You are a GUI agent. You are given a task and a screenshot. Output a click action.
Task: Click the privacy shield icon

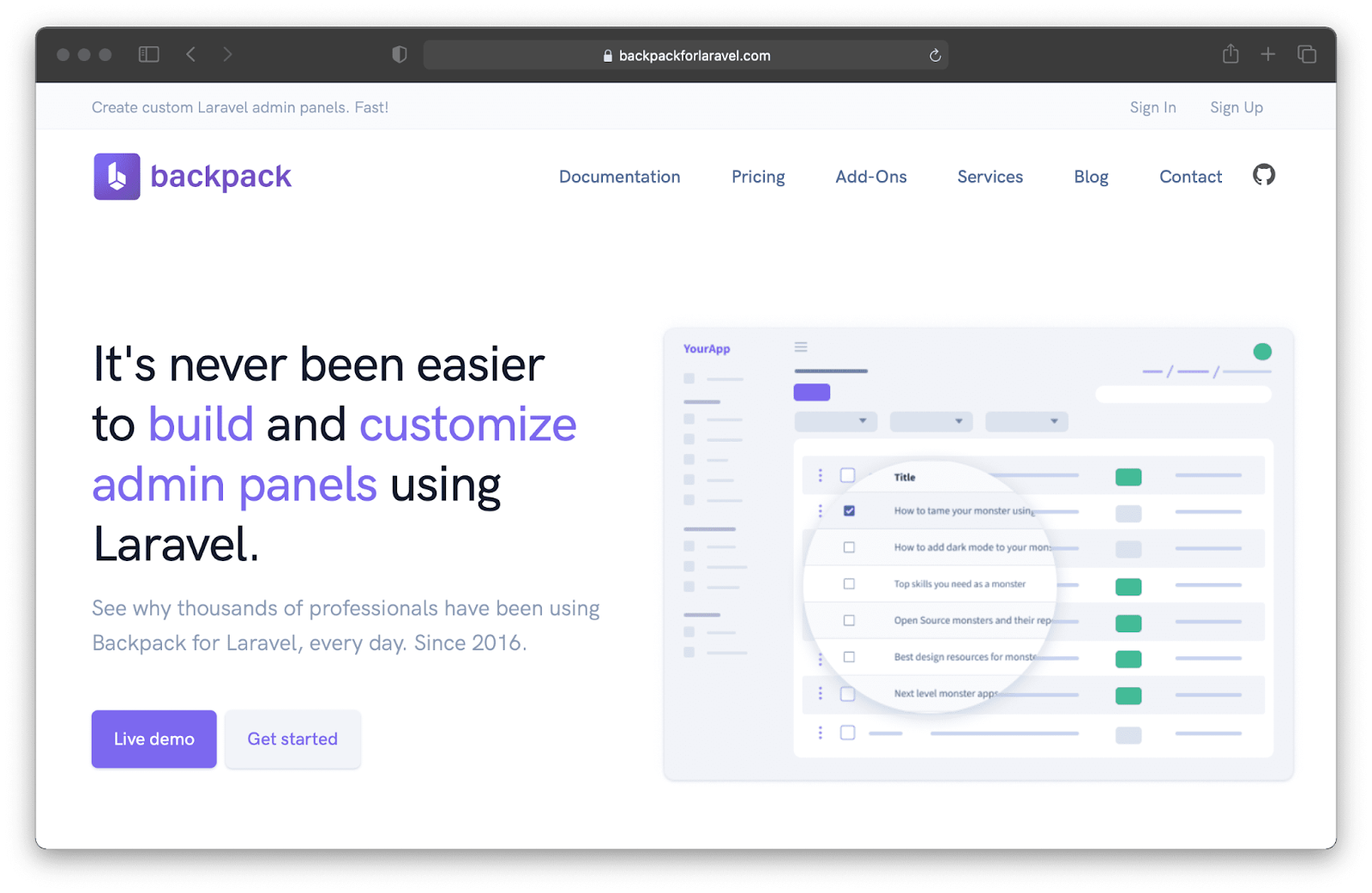(x=400, y=55)
